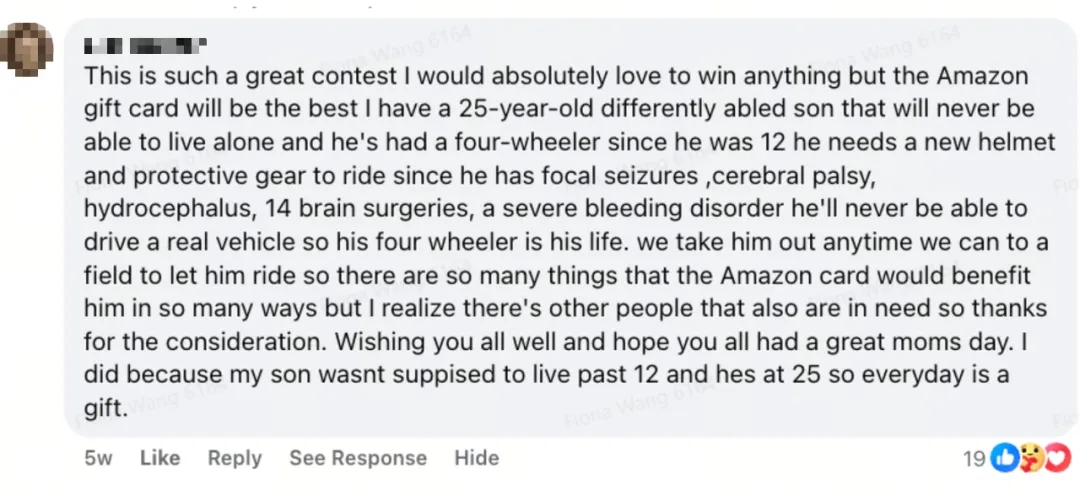Screen dimensions: 1080x490
Task: Open the 5w timestamp link
Action: [x=98, y=458]
